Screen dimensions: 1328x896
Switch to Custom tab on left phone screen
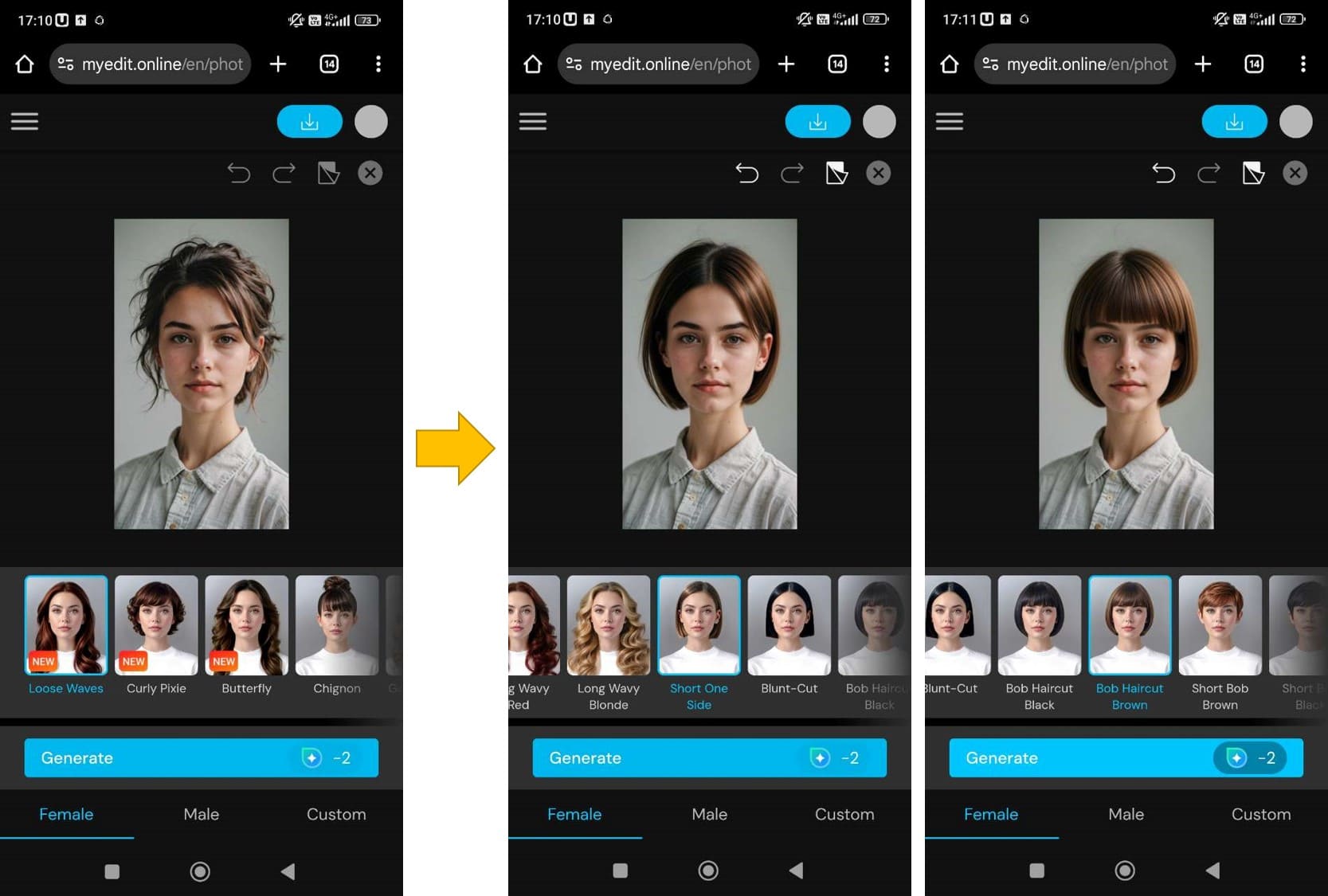(x=336, y=814)
